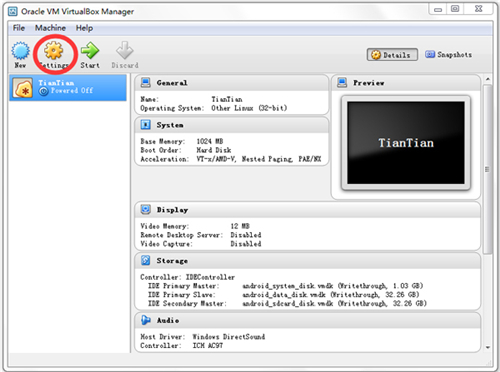Open Settings via the gear icon
The height and width of the screenshot is (372, 500).
pyautogui.click(x=54, y=51)
